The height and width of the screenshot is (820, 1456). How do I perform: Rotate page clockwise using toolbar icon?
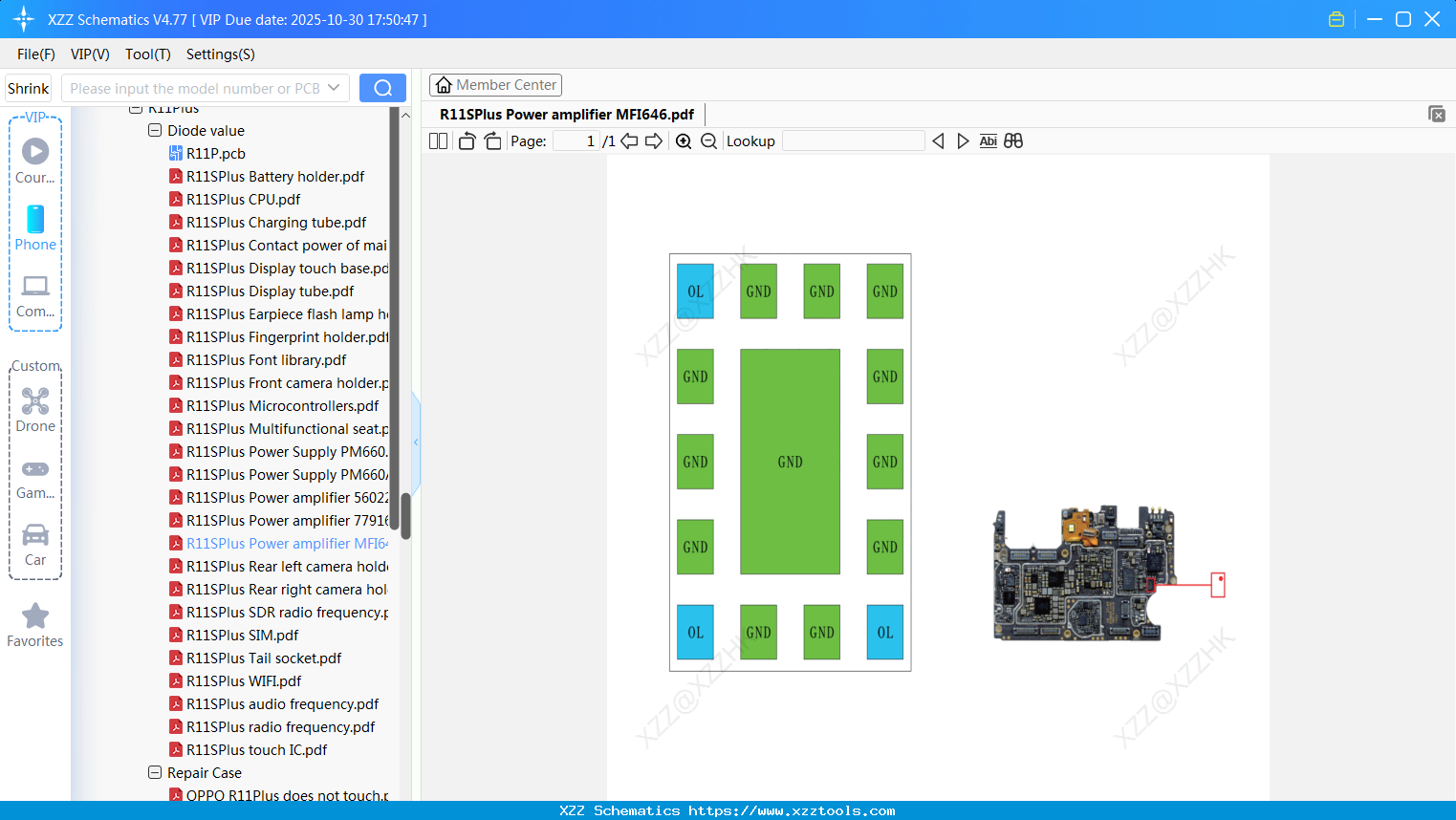point(492,141)
